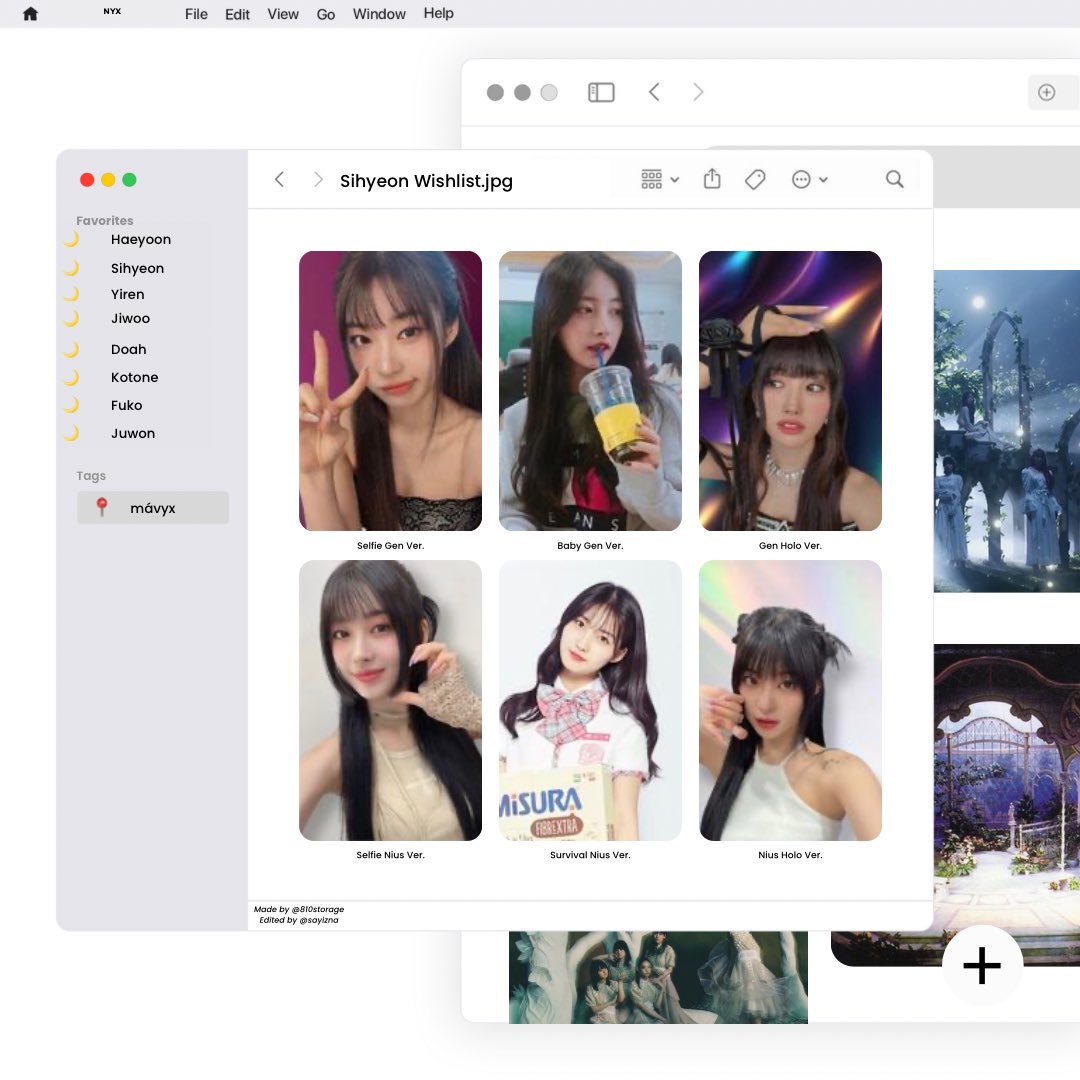Screen dimensions: 1080x1080
Task: Click the Favorites section header
Action: click(x=105, y=220)
